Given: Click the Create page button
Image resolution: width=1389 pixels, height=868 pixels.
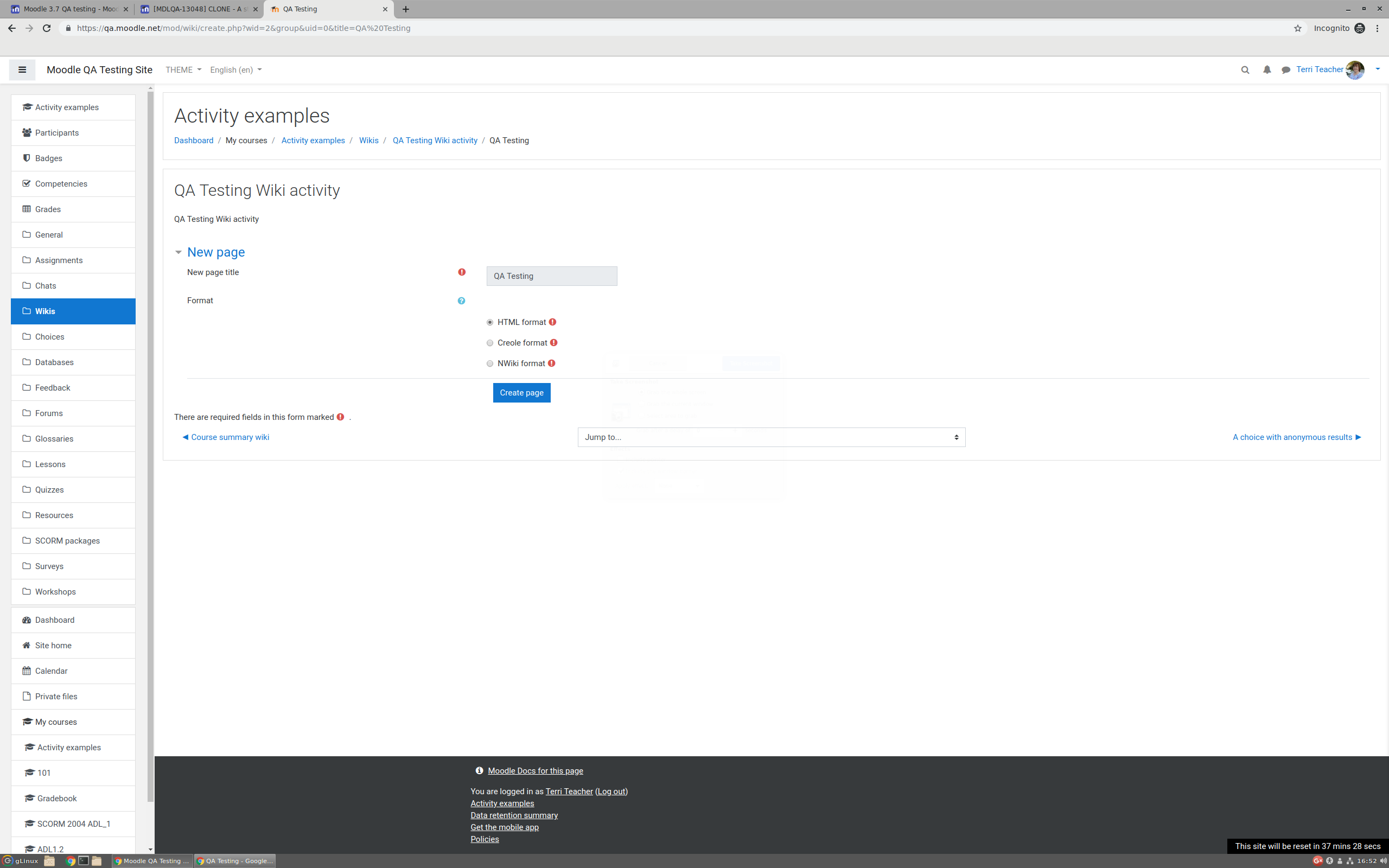Looking at the screenshot, I should tap(521, 393).
